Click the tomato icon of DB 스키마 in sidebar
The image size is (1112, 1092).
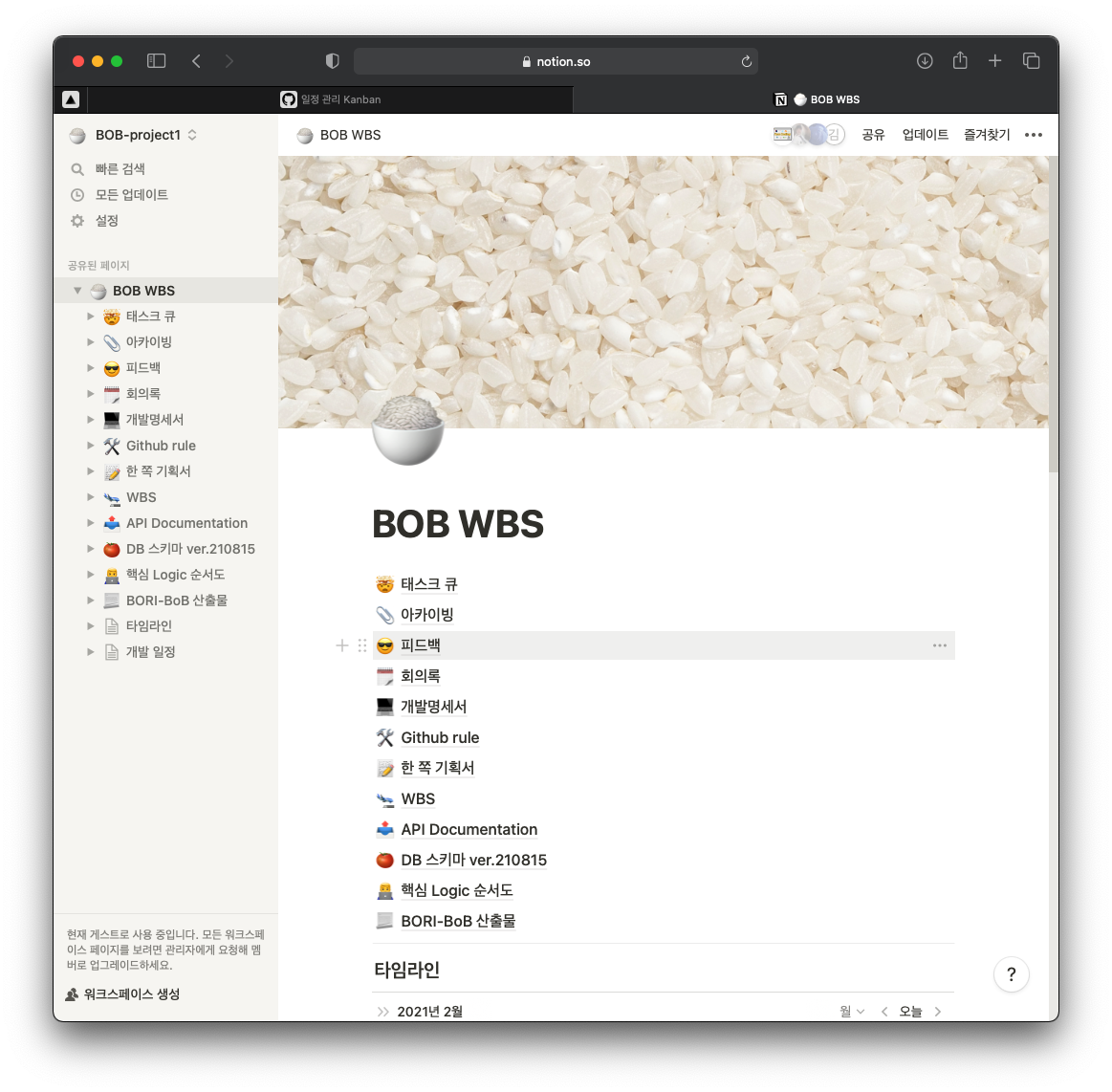click(x=111, y=549)
